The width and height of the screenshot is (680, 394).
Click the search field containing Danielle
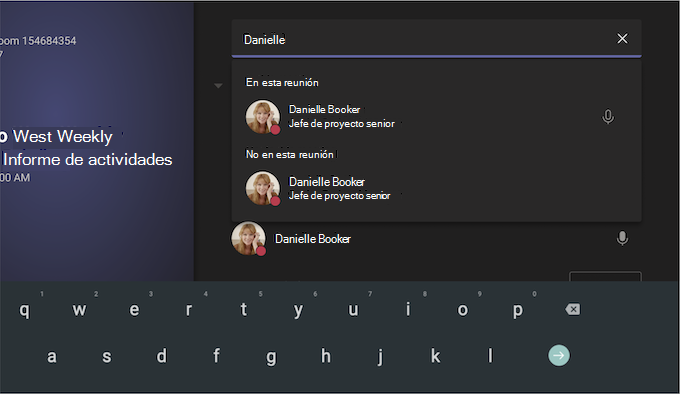pyautogui.click(x=436, y=39)
